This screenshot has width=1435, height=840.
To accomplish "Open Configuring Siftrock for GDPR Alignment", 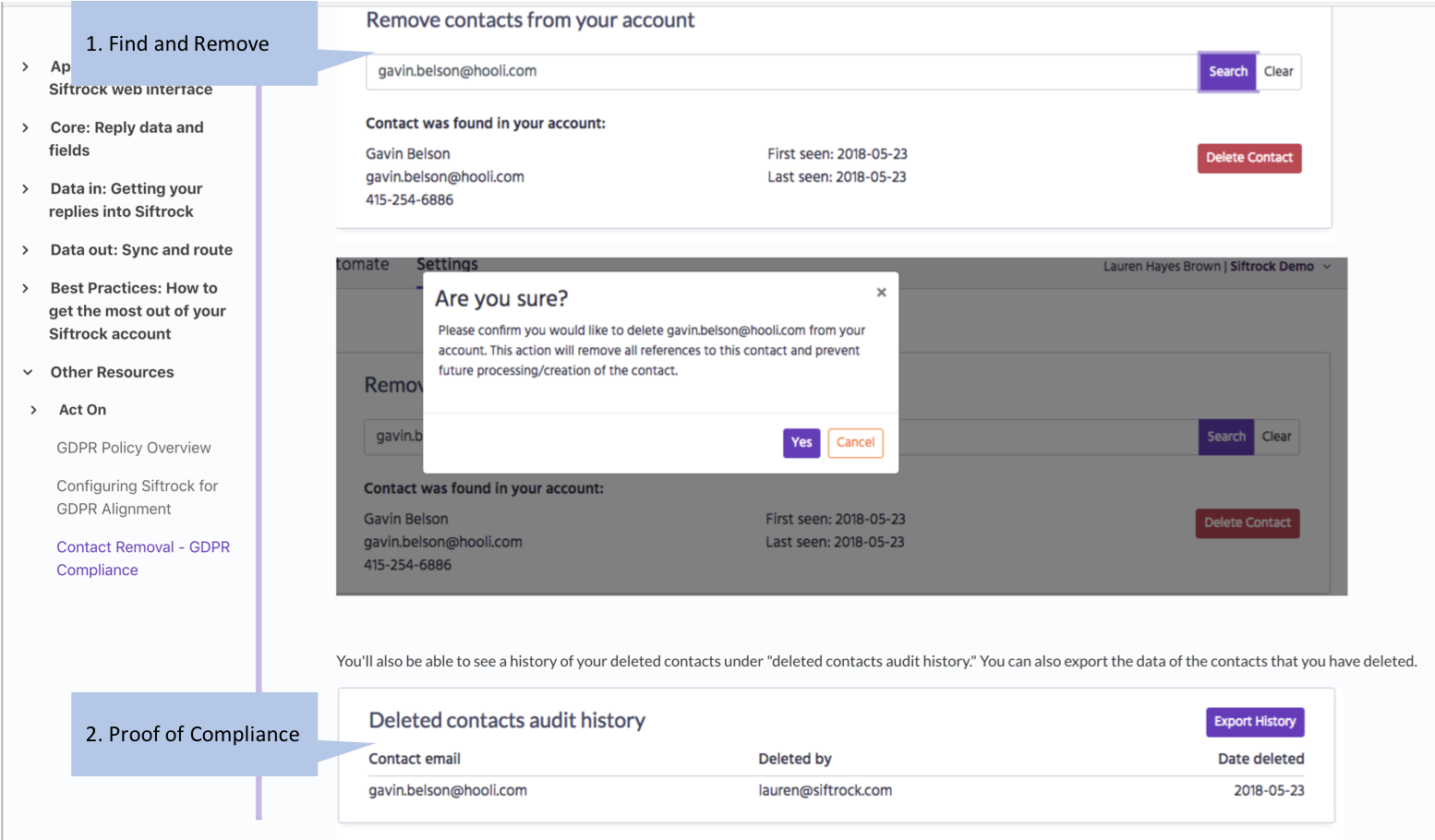I will tap(137, 497).
